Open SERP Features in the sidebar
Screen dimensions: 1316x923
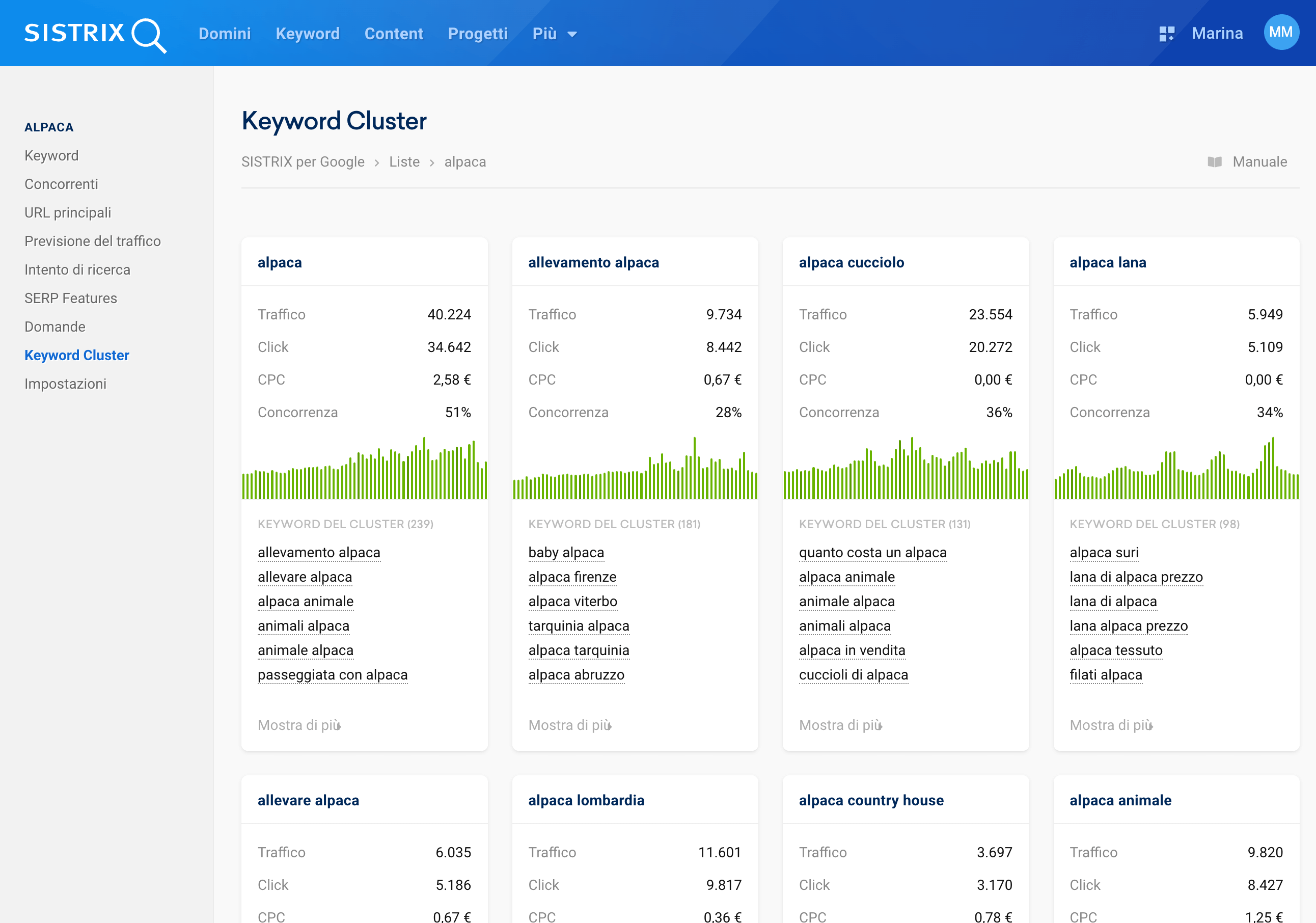70,298
